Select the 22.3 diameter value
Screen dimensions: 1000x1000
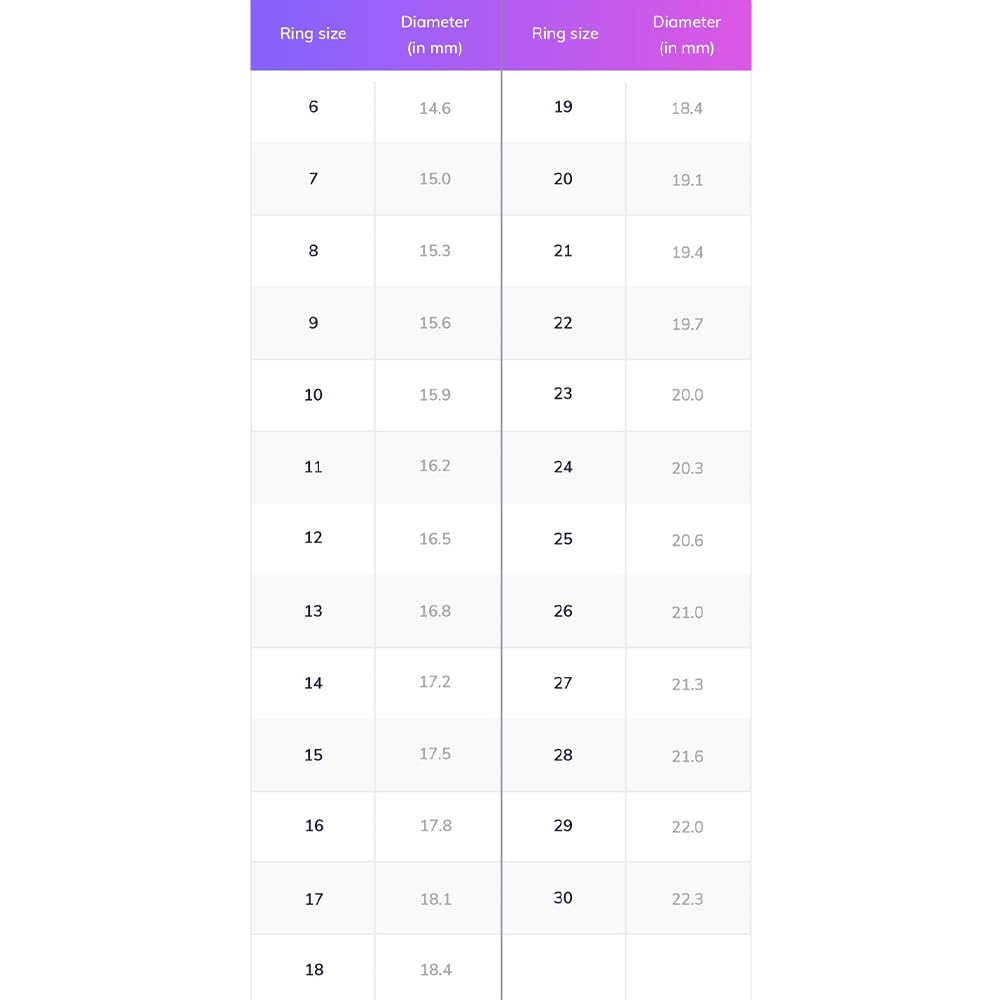[687, 899]
